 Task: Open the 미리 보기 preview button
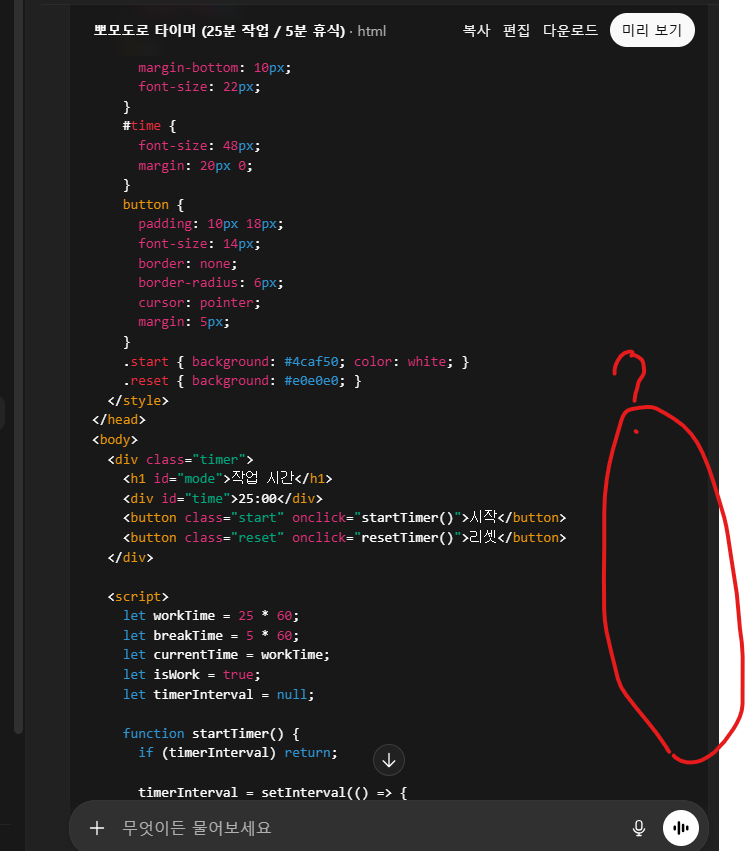coord(652,30)
